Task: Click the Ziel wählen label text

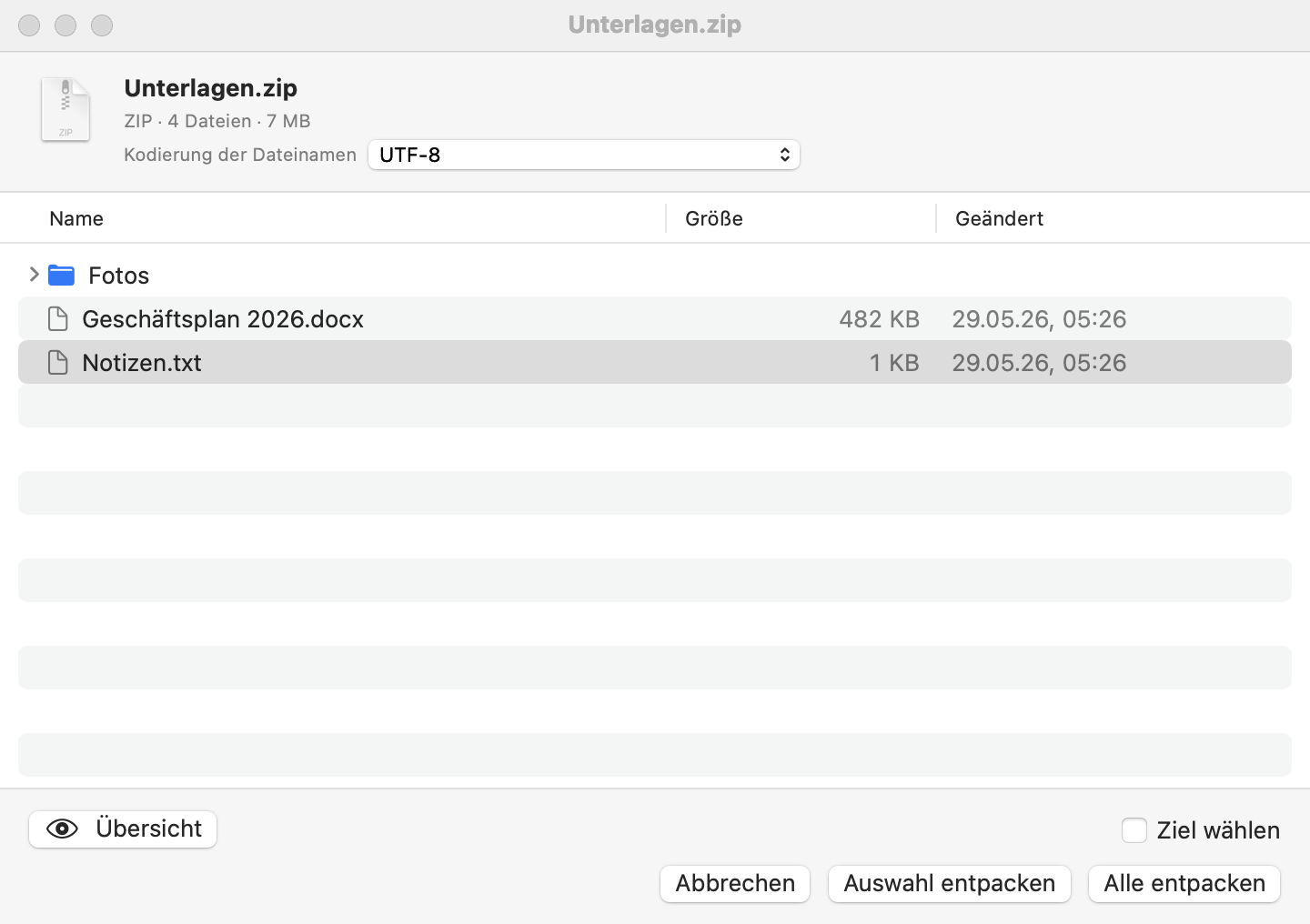Action: (1218, 830)
